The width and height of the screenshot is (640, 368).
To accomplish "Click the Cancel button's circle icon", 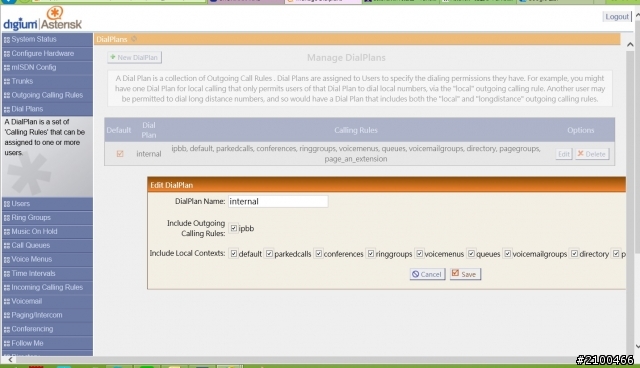I will pyautogui.click(x=416, y=274).
